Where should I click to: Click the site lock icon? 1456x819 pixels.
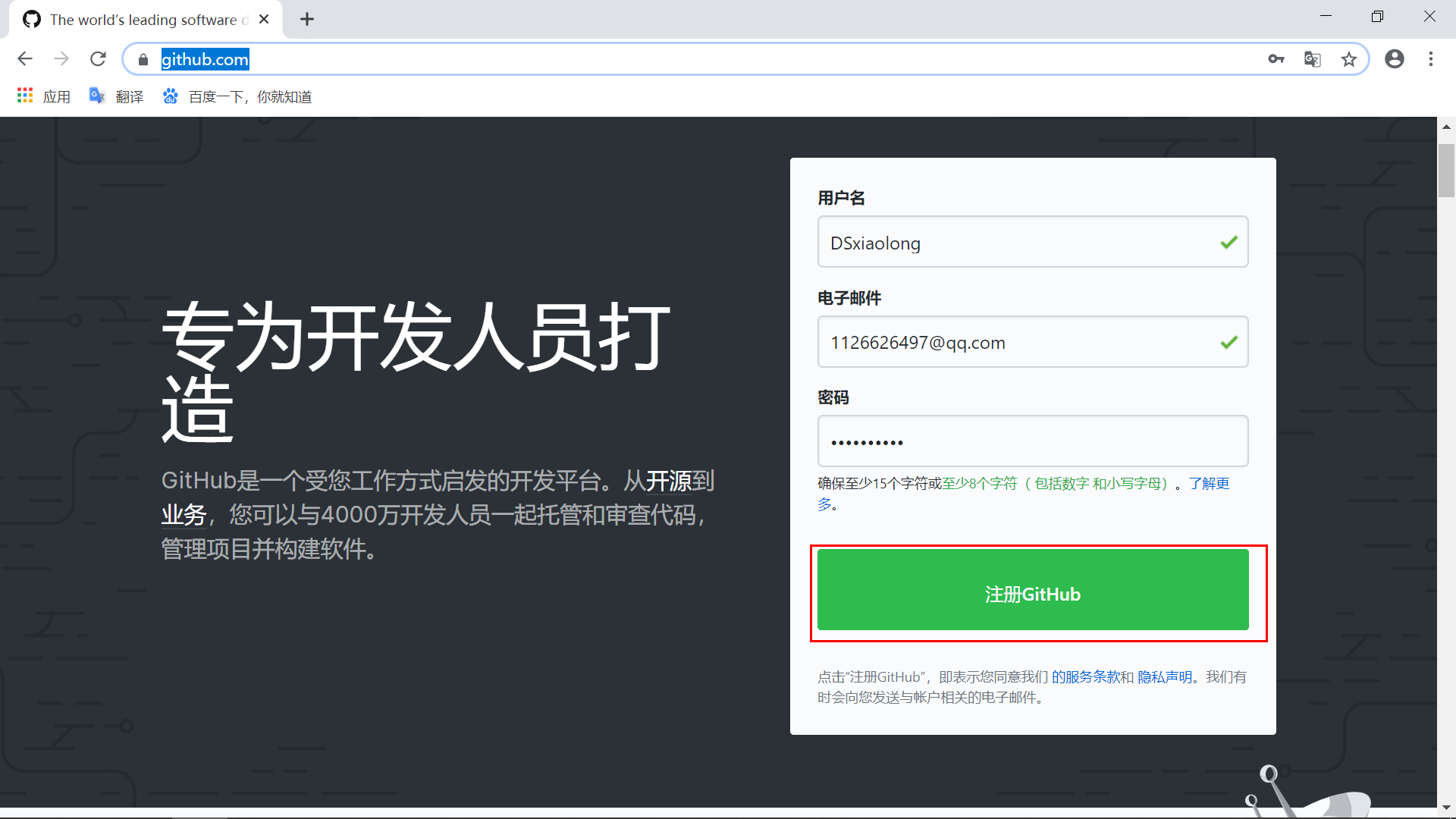(143, 60)
